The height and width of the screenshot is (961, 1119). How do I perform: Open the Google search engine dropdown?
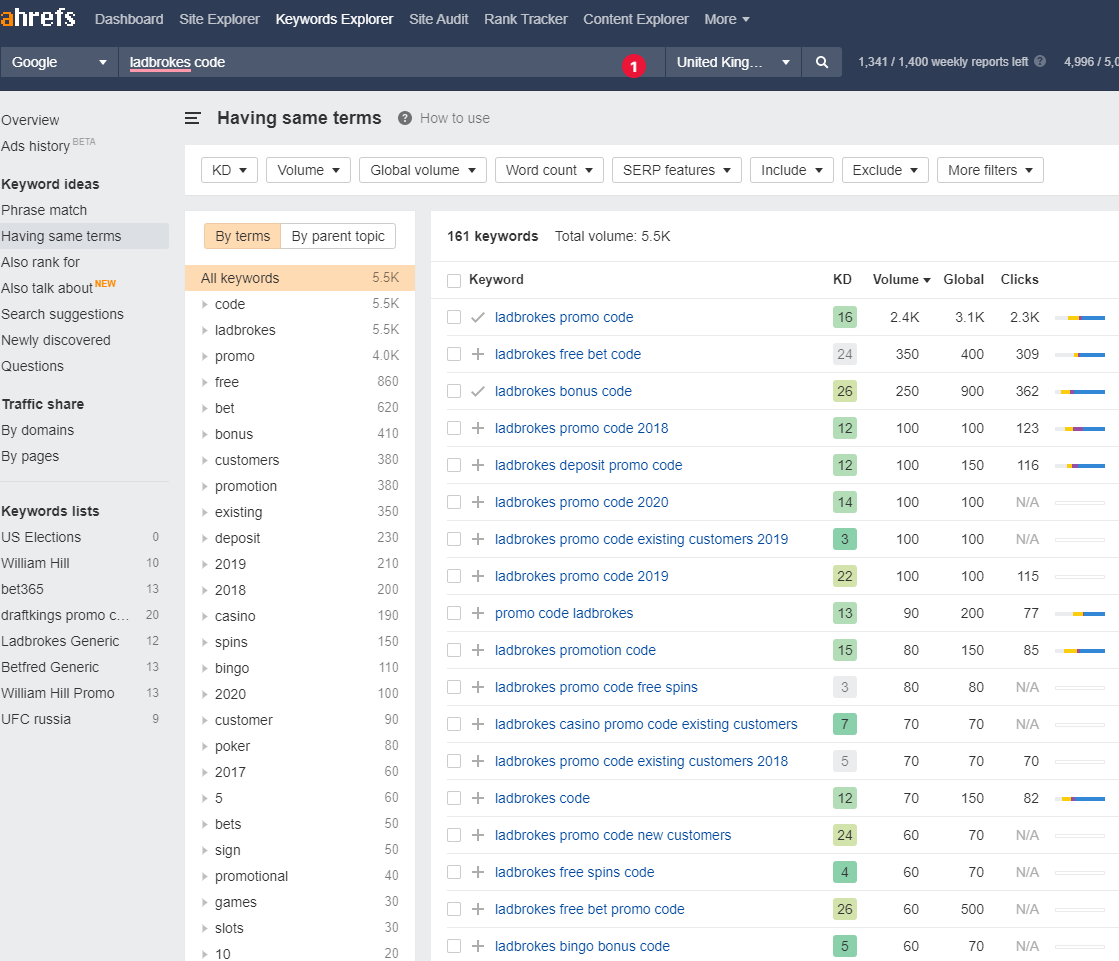click(59, 62)
